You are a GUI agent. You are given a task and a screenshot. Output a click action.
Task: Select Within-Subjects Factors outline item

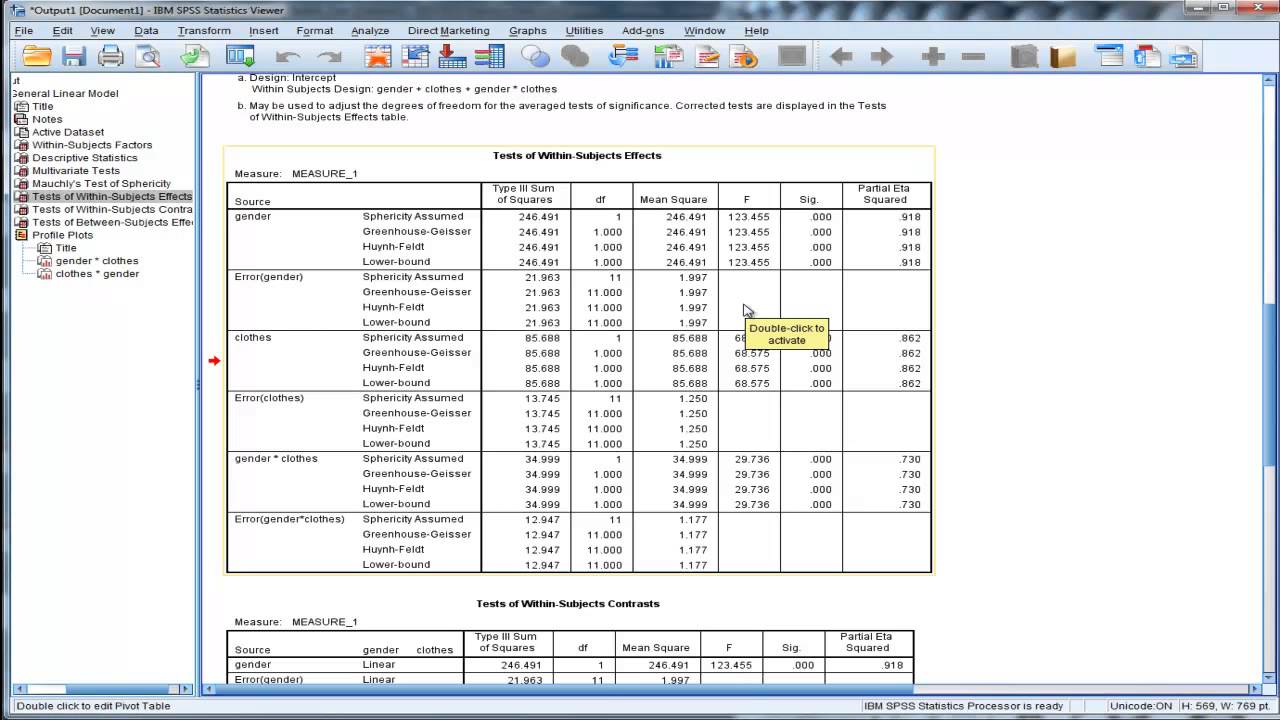[x=92, y=145]
